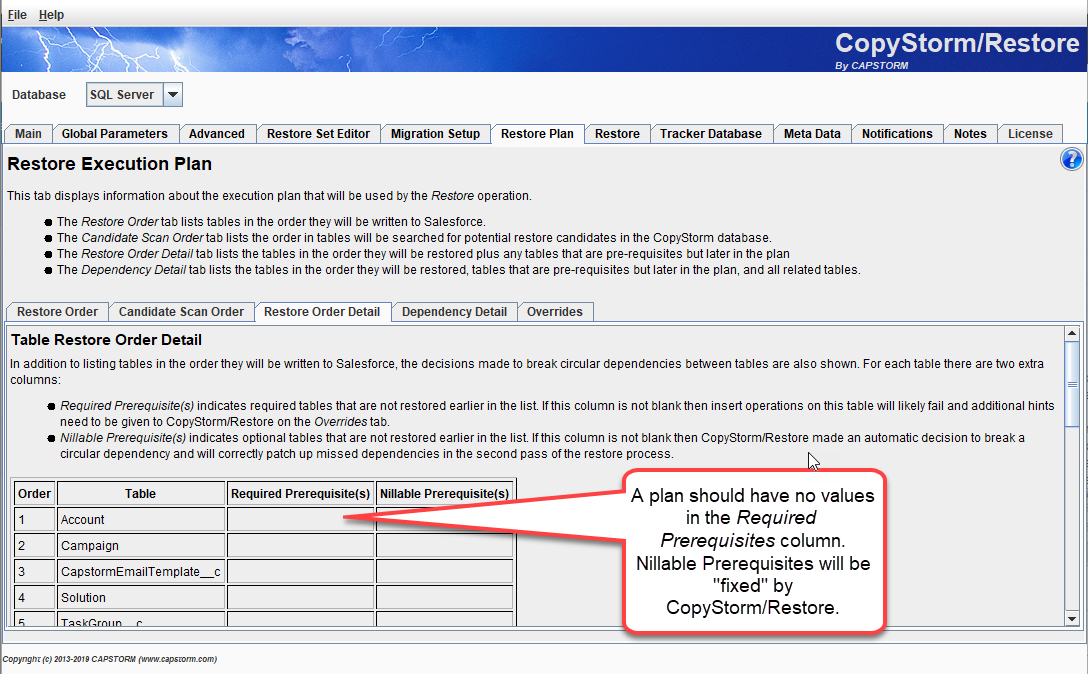The height and width of the screenshot is (674, 1088).
Task: Click the Order column header
Action: click(35, 494)
